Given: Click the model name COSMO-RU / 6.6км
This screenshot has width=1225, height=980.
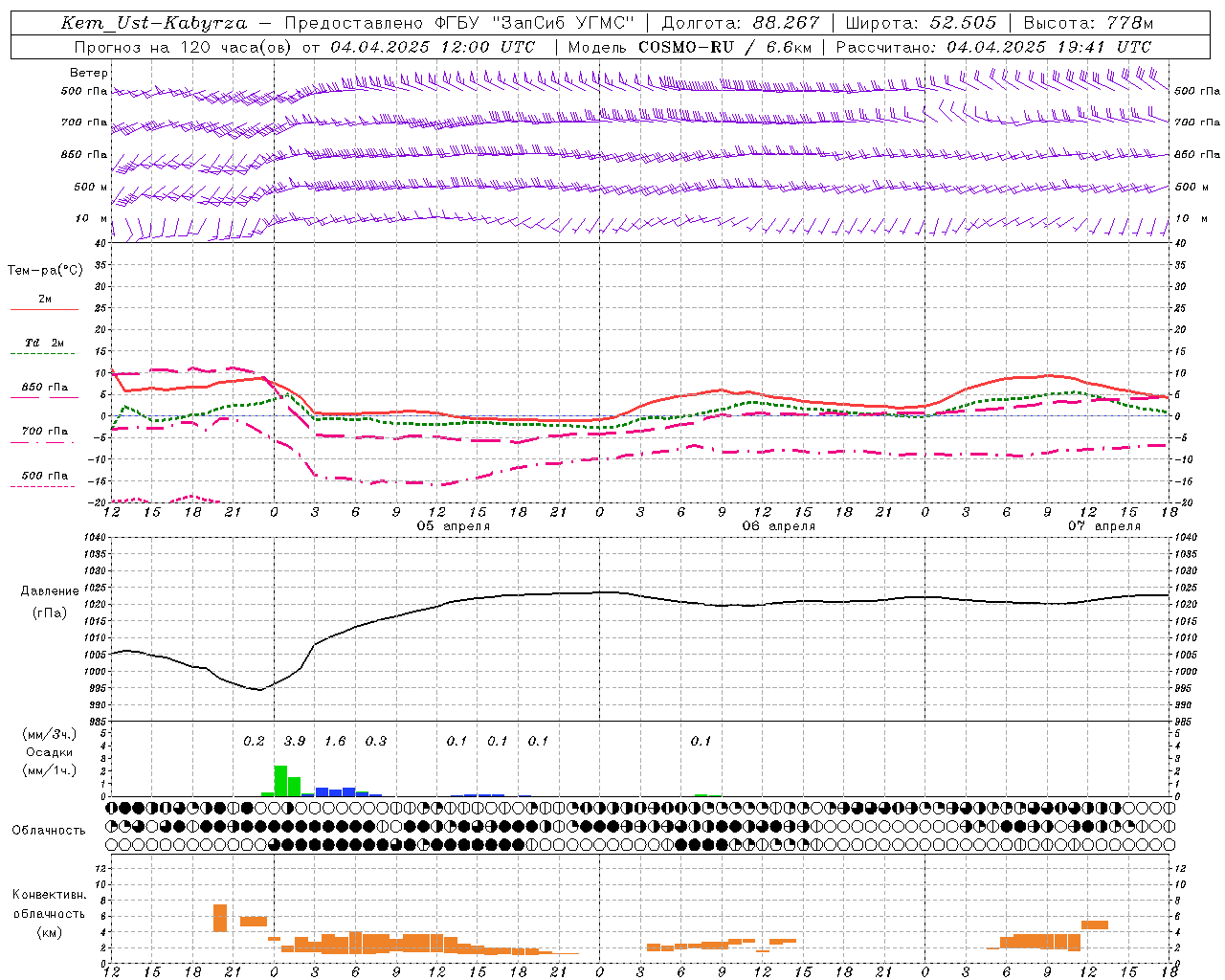Looking at the screenshot, I should (x=725, y=47).
